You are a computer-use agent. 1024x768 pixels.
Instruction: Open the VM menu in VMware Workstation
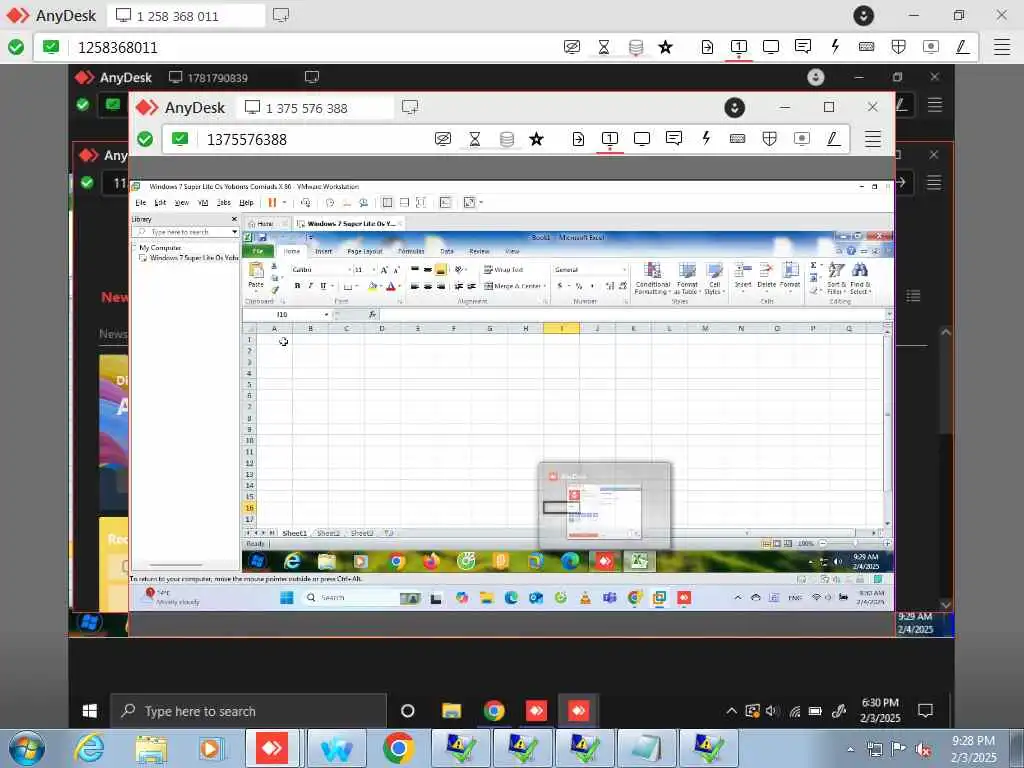coord(203,202)
